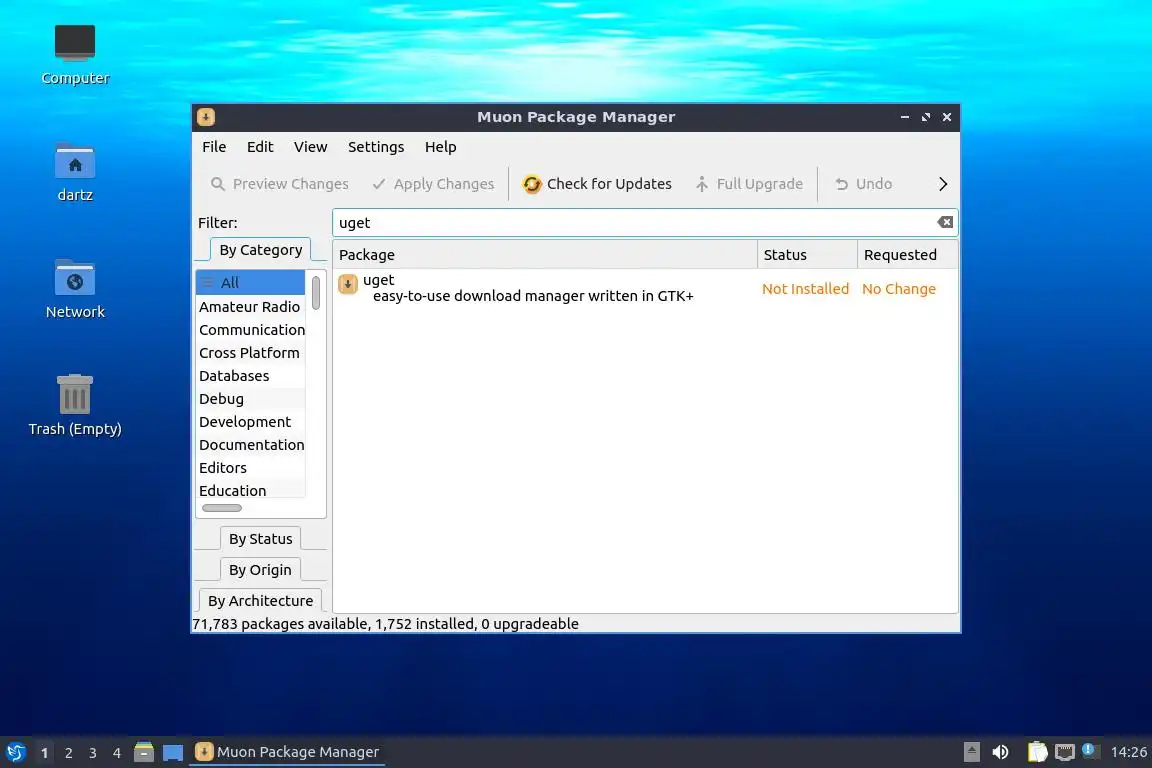Open the Lubuntu start menu icon
This screenshot has height=768, width=1152.
pyautogui.click(x=15, y=752)
